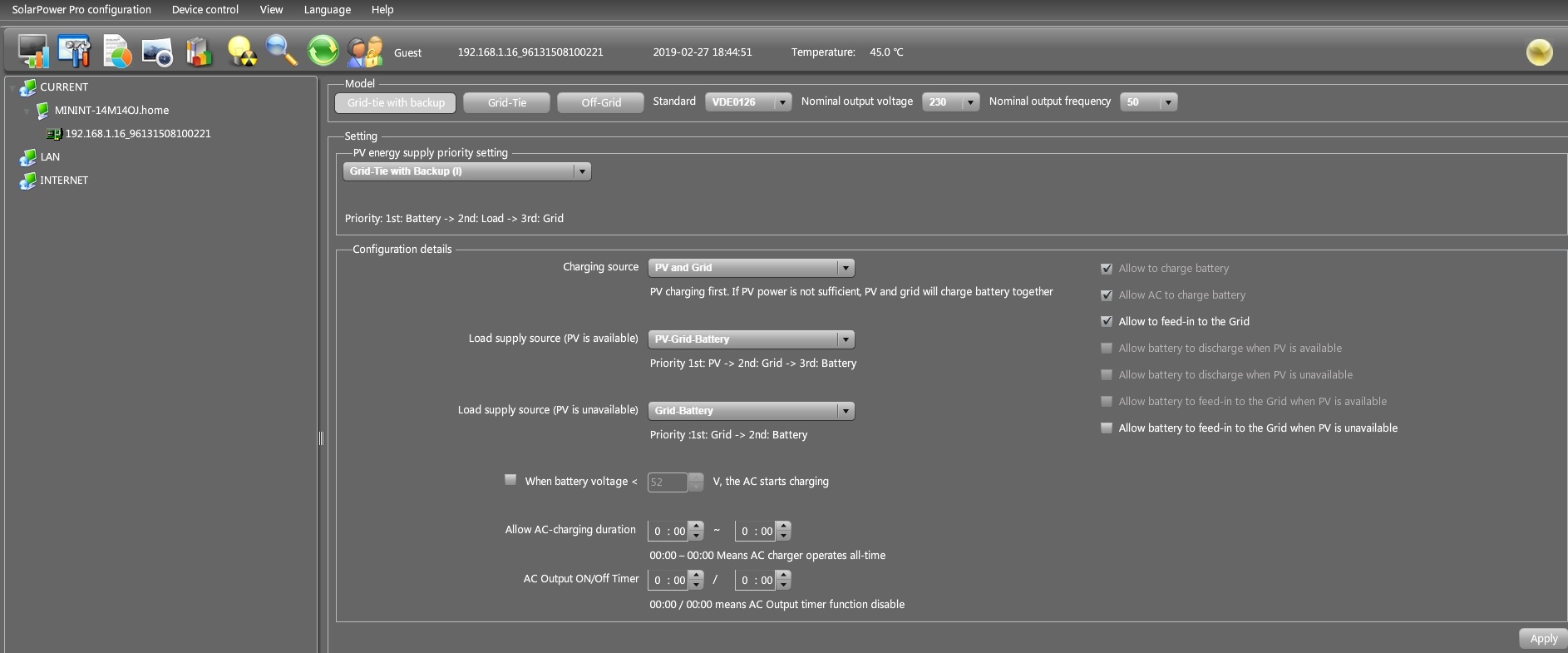This screenshot has height=653, width=1568.
Task: Click the LAN network icon
Action: pyautogui.click(x=28, y=156)
